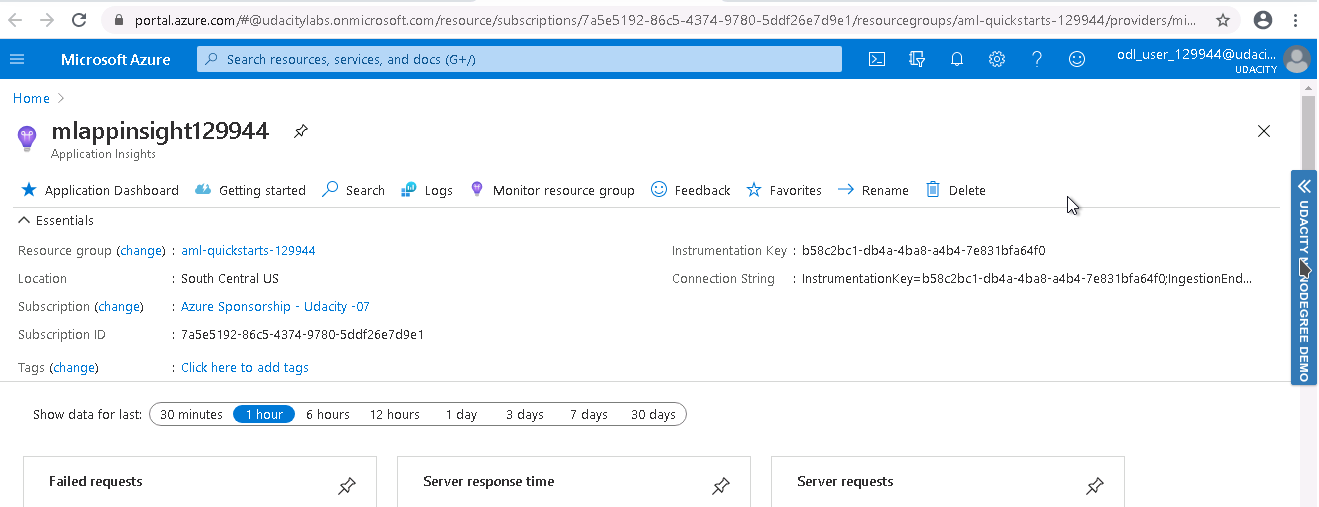
Task: Open Feedback in the command bar
Action: click(691, 190)
